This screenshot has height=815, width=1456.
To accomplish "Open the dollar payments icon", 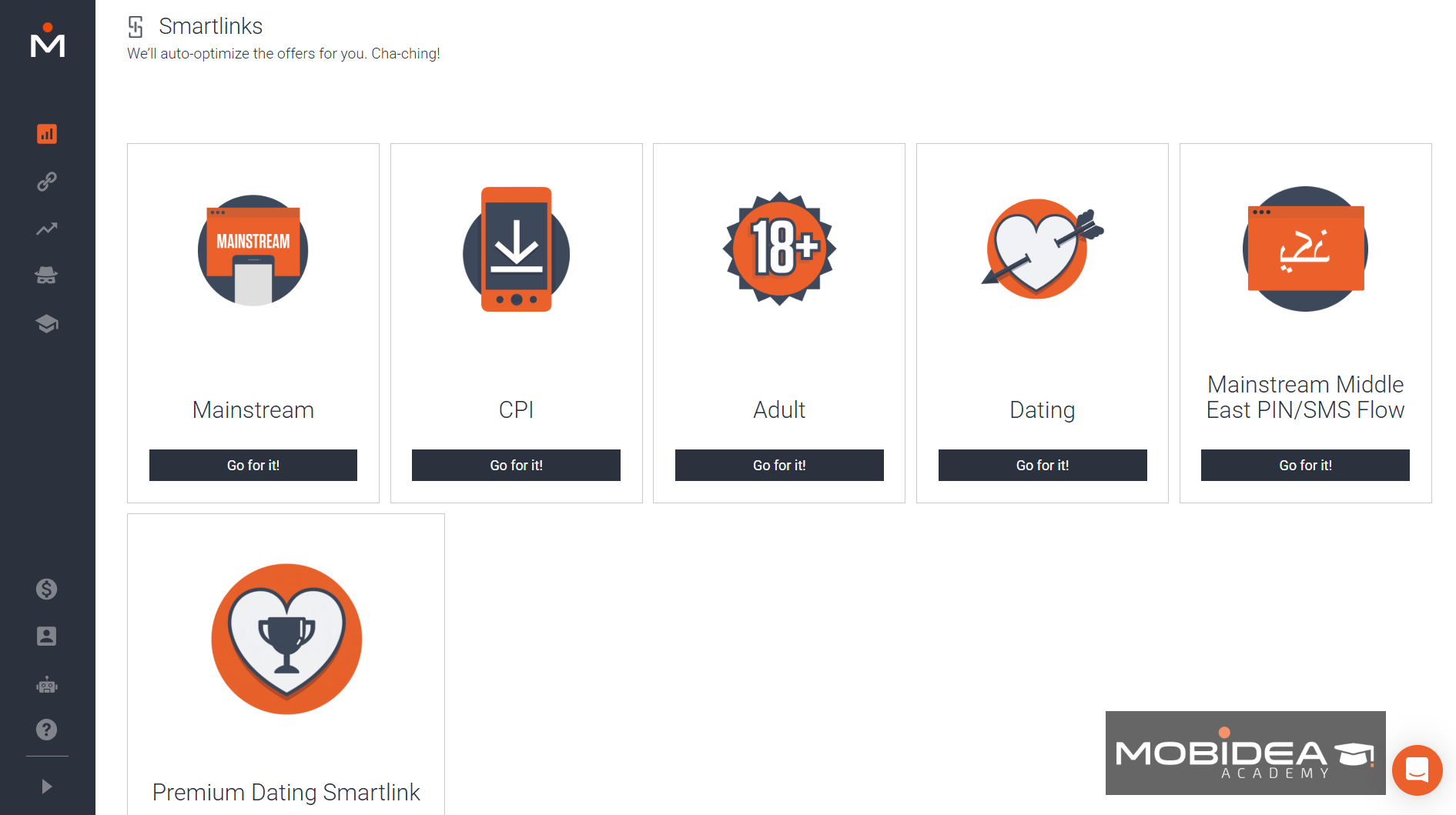I will (x=47, y=590).
